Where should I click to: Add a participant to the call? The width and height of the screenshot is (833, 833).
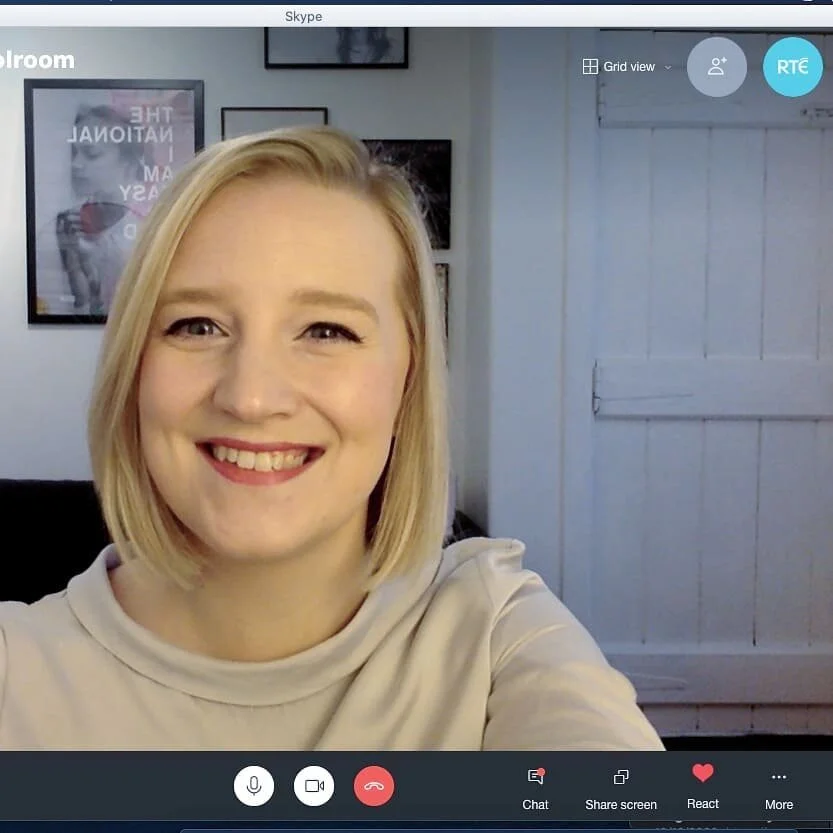(716, 66)
